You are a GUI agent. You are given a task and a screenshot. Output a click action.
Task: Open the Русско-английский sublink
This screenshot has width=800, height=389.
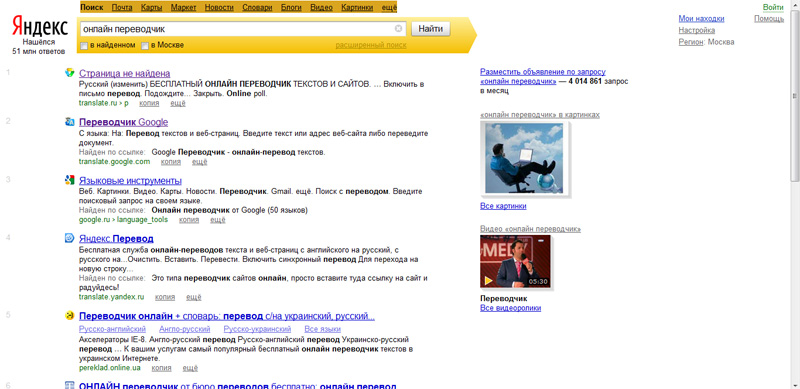pos(113,329)
